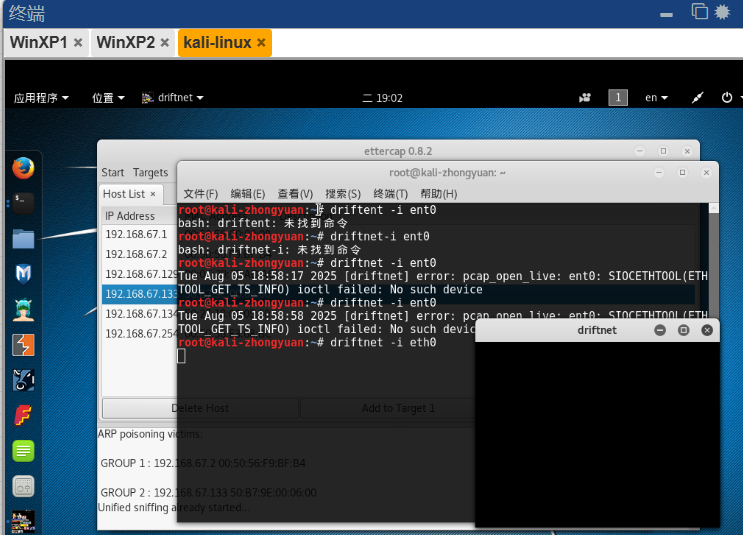743x535 pixels.
Task: Launch Burp Suite from the Kali dock
Action: (x=23, y=345)
